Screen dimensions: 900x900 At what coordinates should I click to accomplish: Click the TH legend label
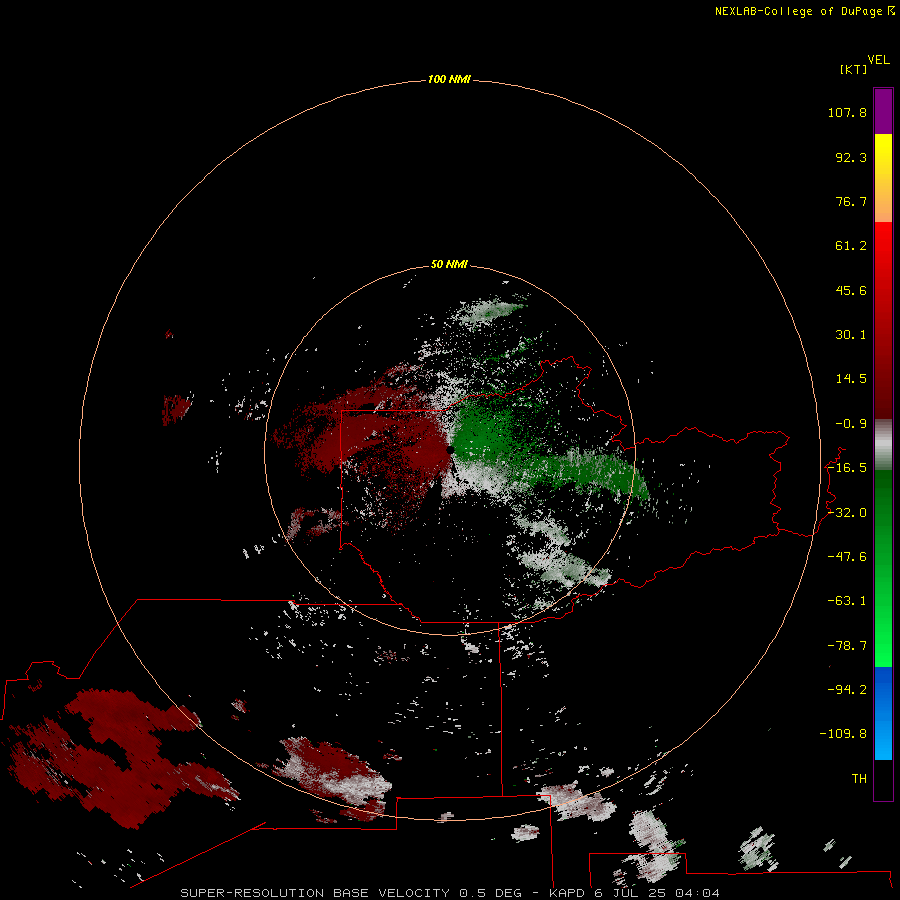[x=859, y=778]
